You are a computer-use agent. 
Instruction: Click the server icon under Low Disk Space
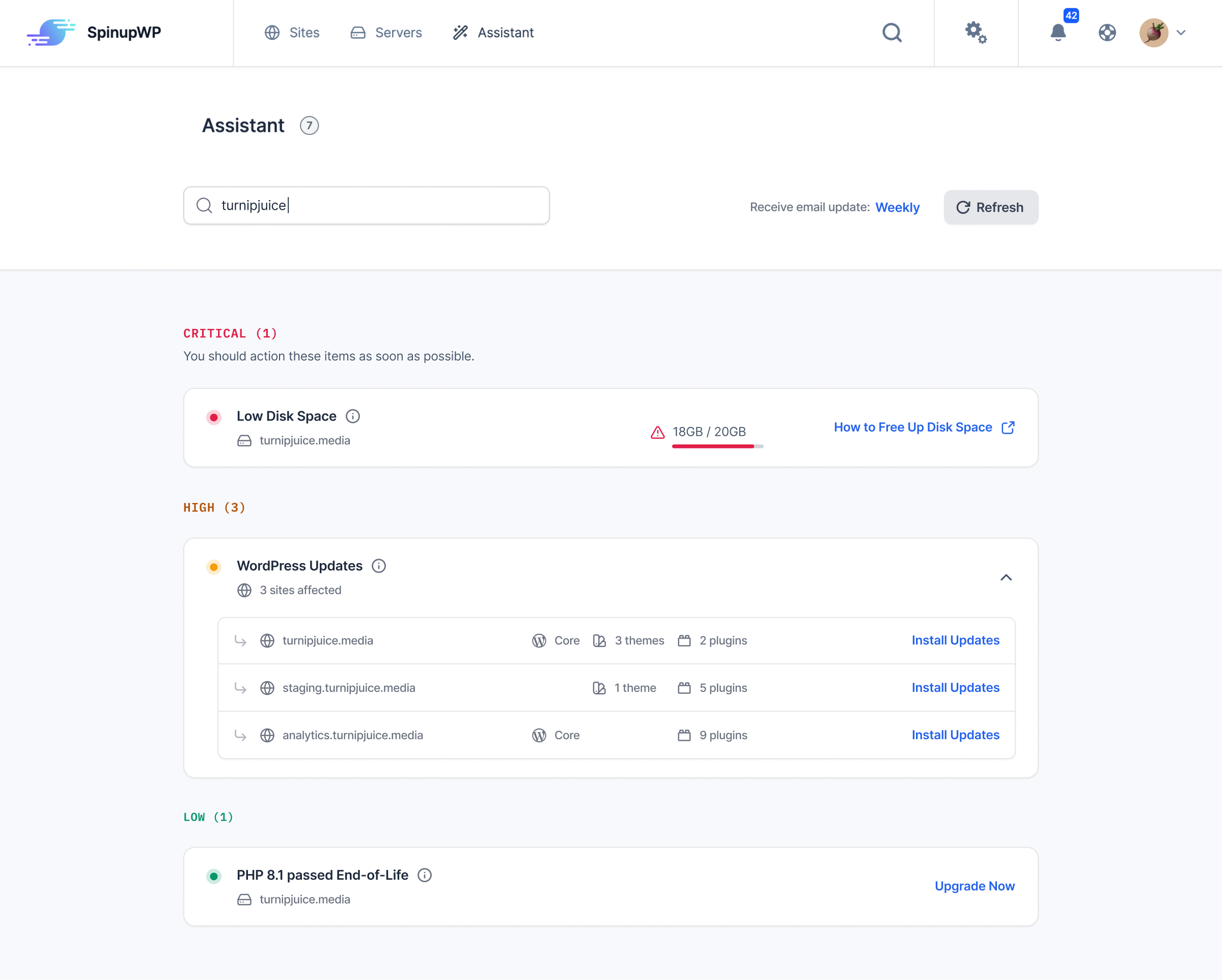(x=244, y=441)
